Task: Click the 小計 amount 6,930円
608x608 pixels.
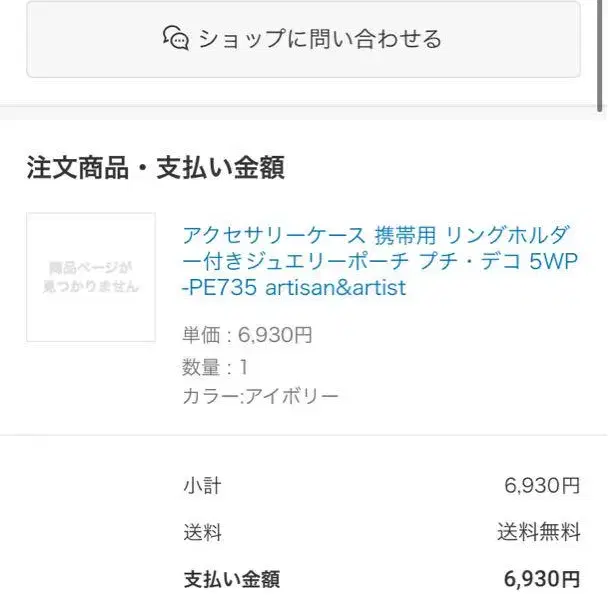Action: click(x=542, y=486)
